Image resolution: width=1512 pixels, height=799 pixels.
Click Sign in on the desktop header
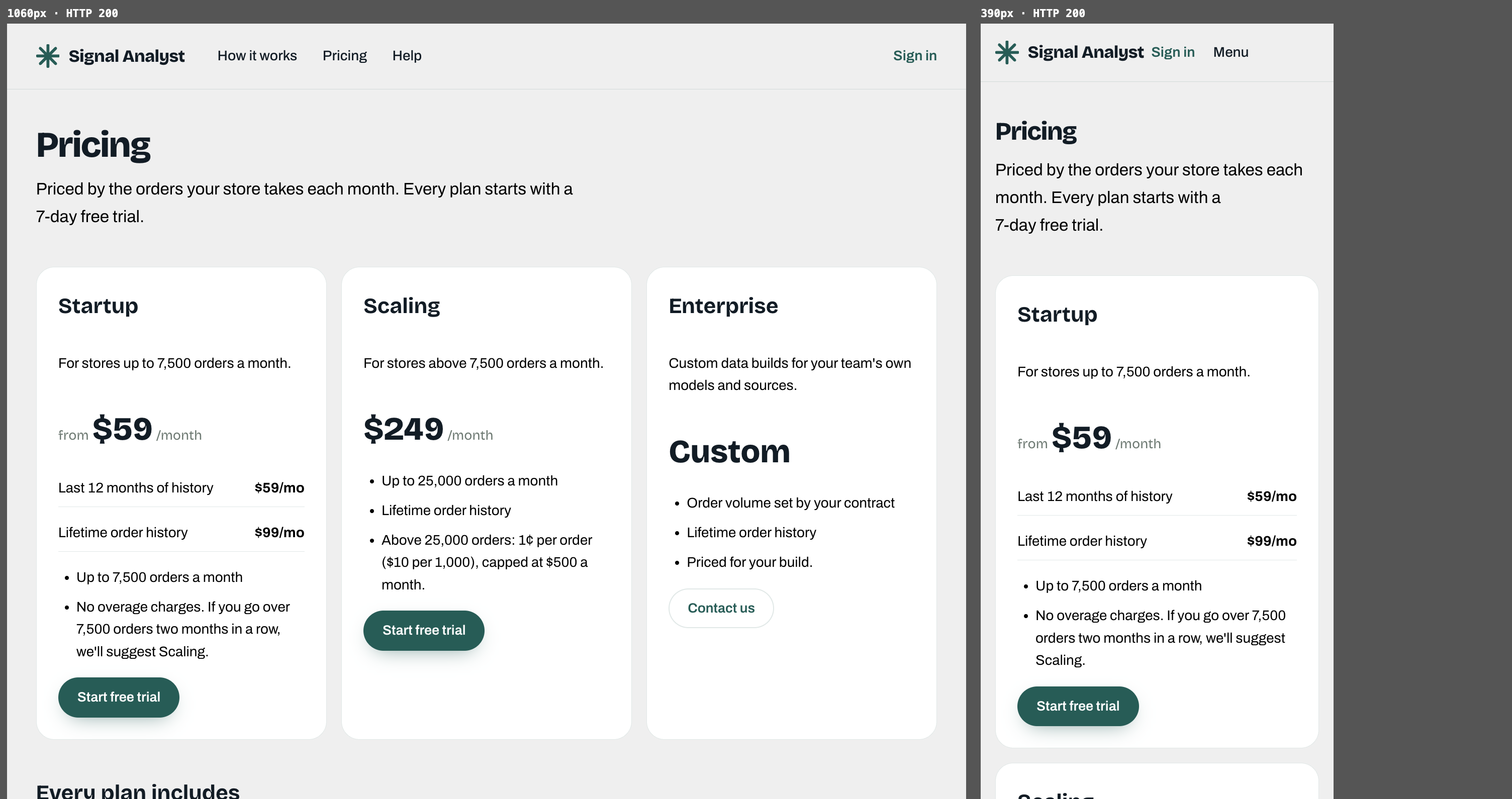914,56
